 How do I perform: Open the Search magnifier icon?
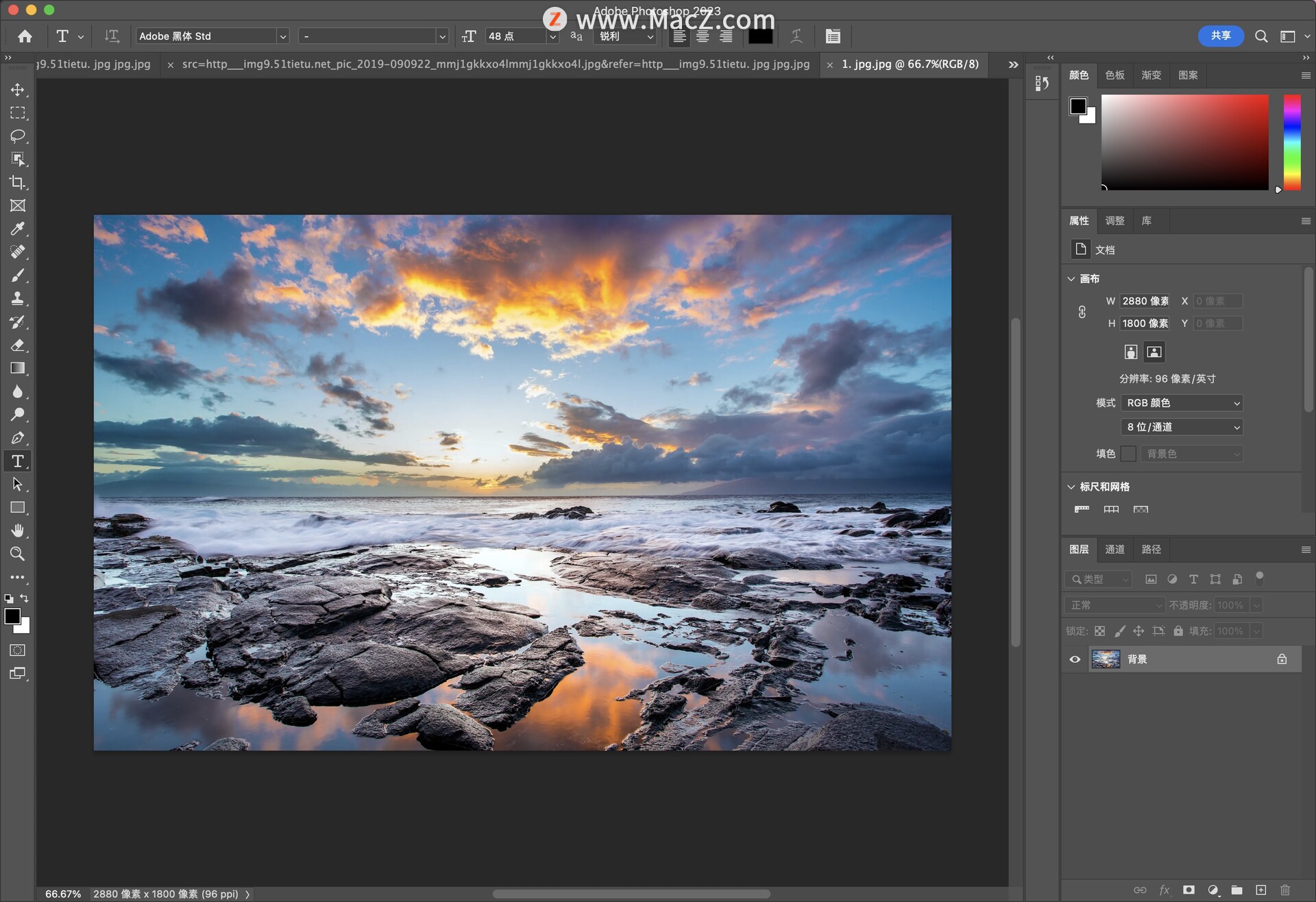pyautogui.click(x=1261, y=36)
